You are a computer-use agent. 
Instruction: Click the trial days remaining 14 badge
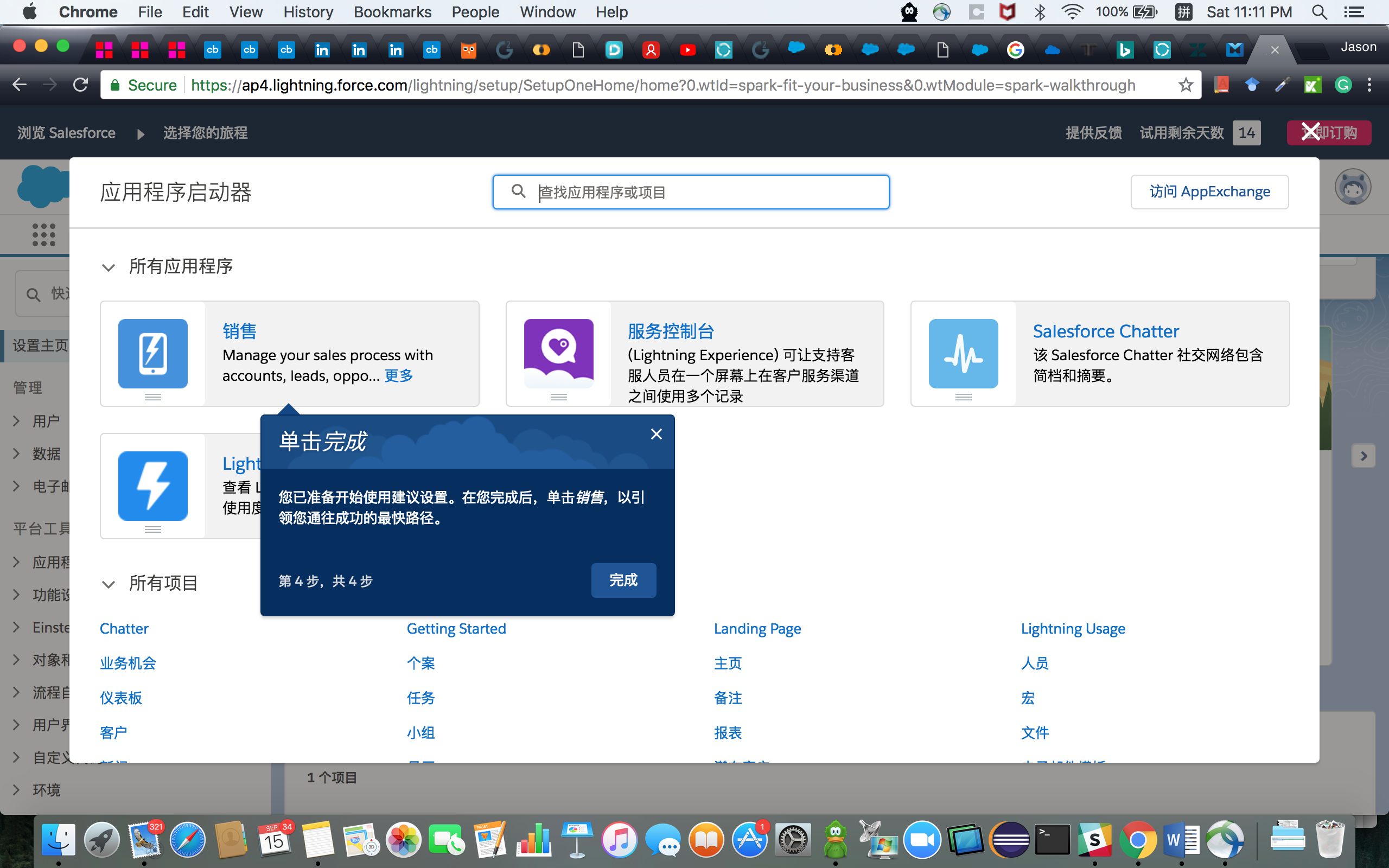[1246, 132]
